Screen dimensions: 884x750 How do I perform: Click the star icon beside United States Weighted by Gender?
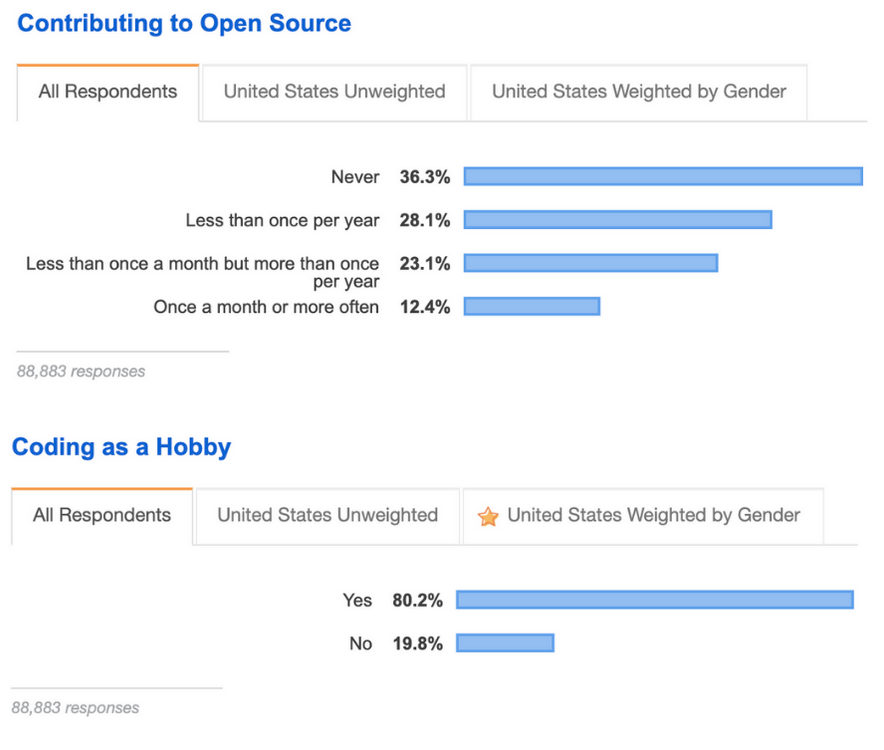(489, 517)
